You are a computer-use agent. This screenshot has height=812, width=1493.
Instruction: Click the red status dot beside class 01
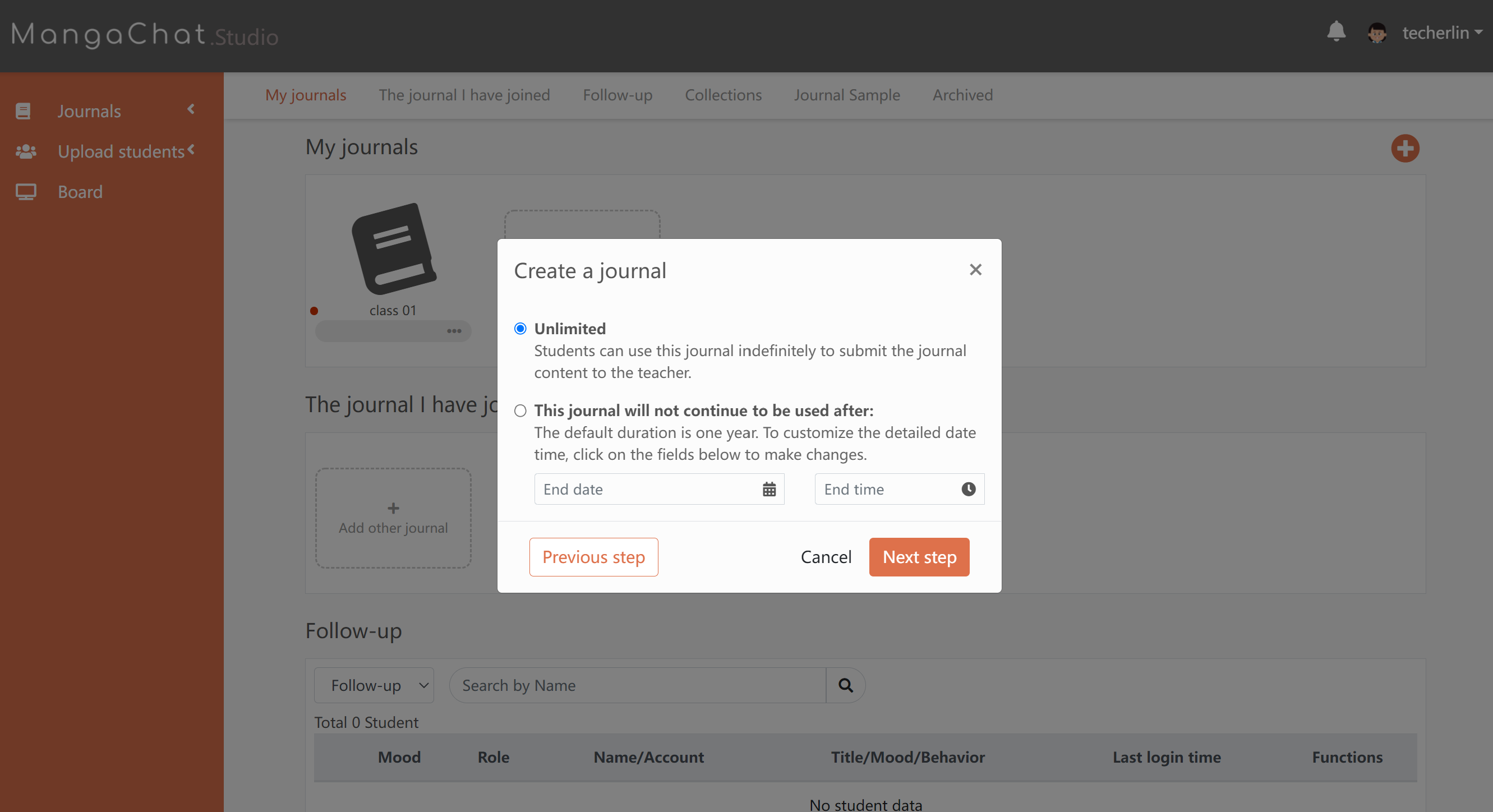pos(314,310)
